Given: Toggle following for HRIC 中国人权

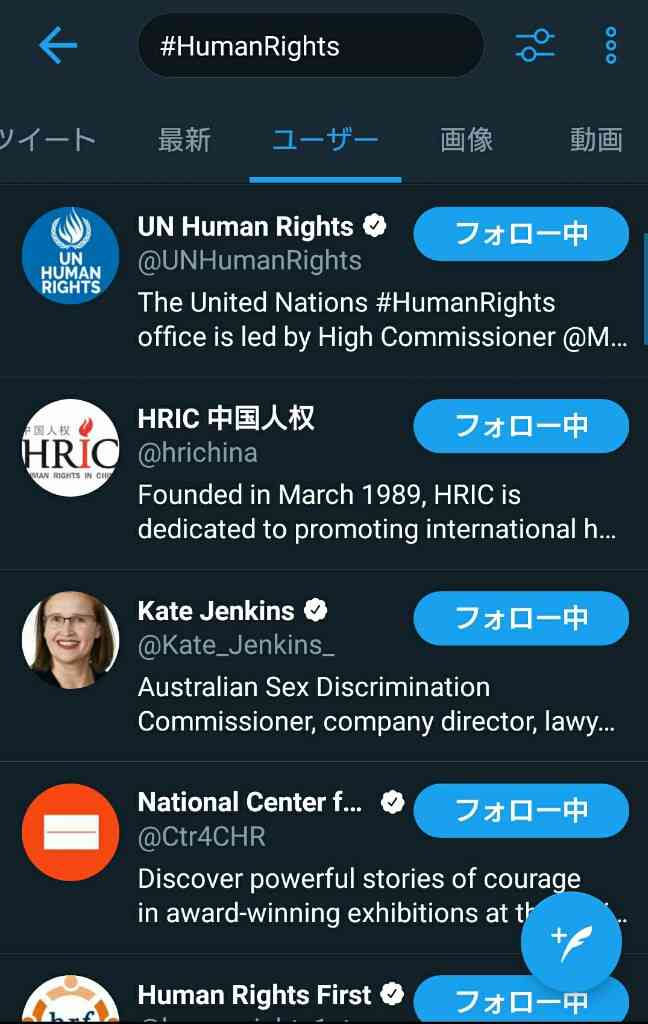Looking at the screenshot, I should pyautogui.click(x=521, y=426).
